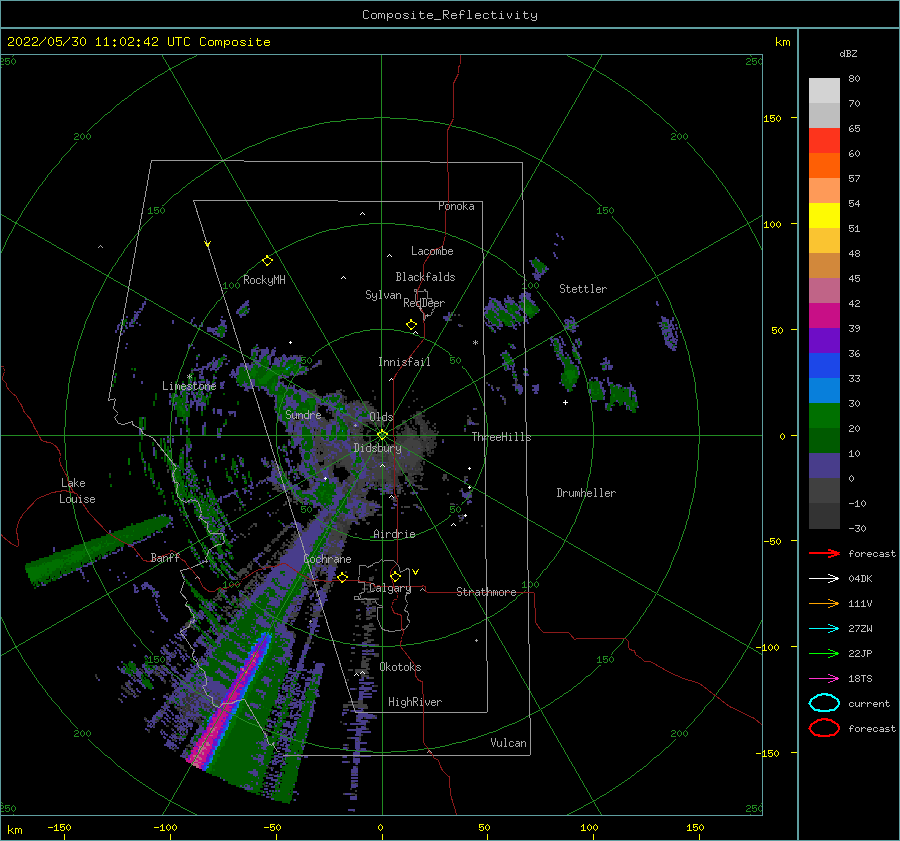
Task: Click the Cochrane label
Action: (327, 559)
